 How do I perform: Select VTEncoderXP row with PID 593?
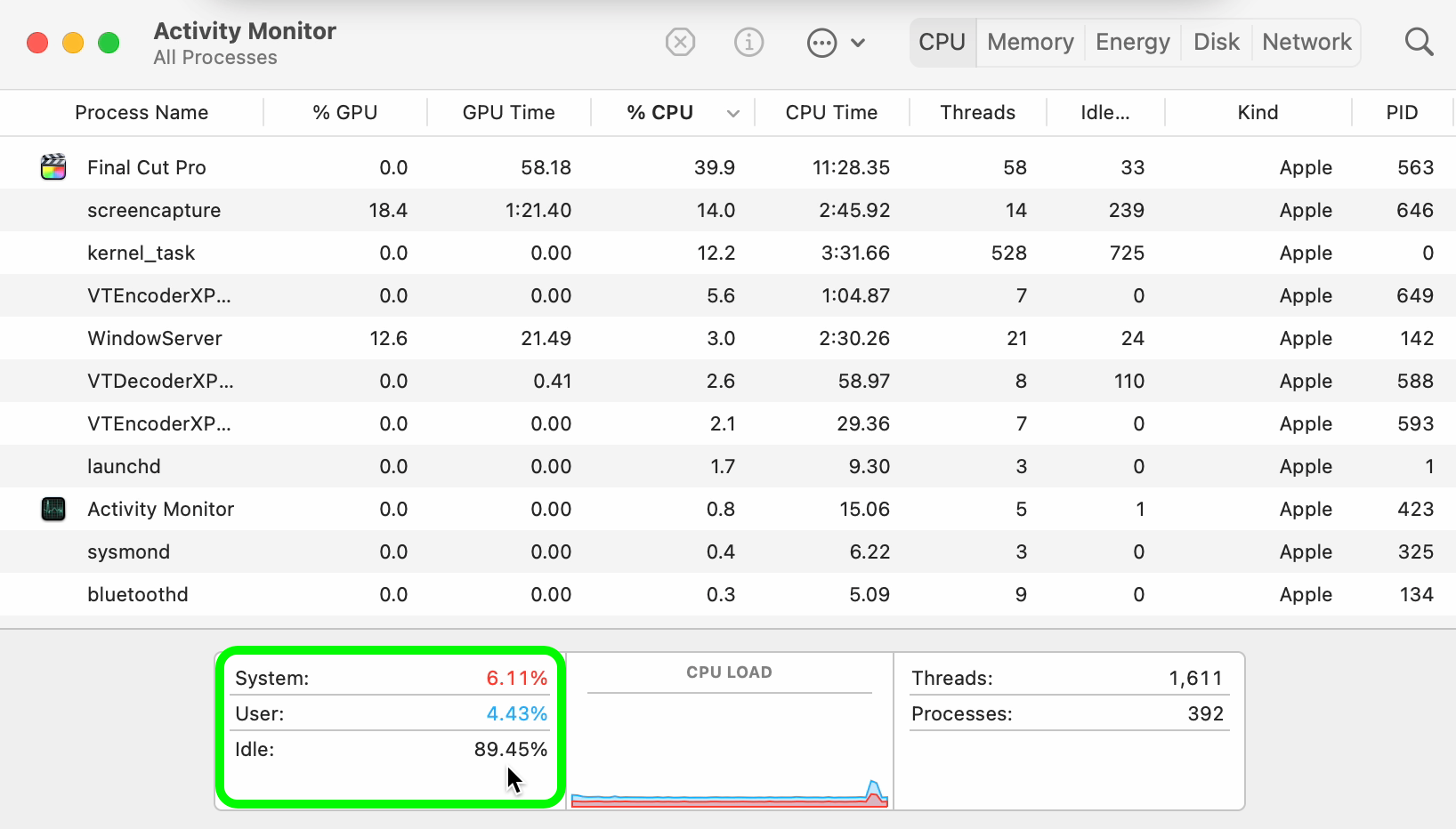coord(728,423)
